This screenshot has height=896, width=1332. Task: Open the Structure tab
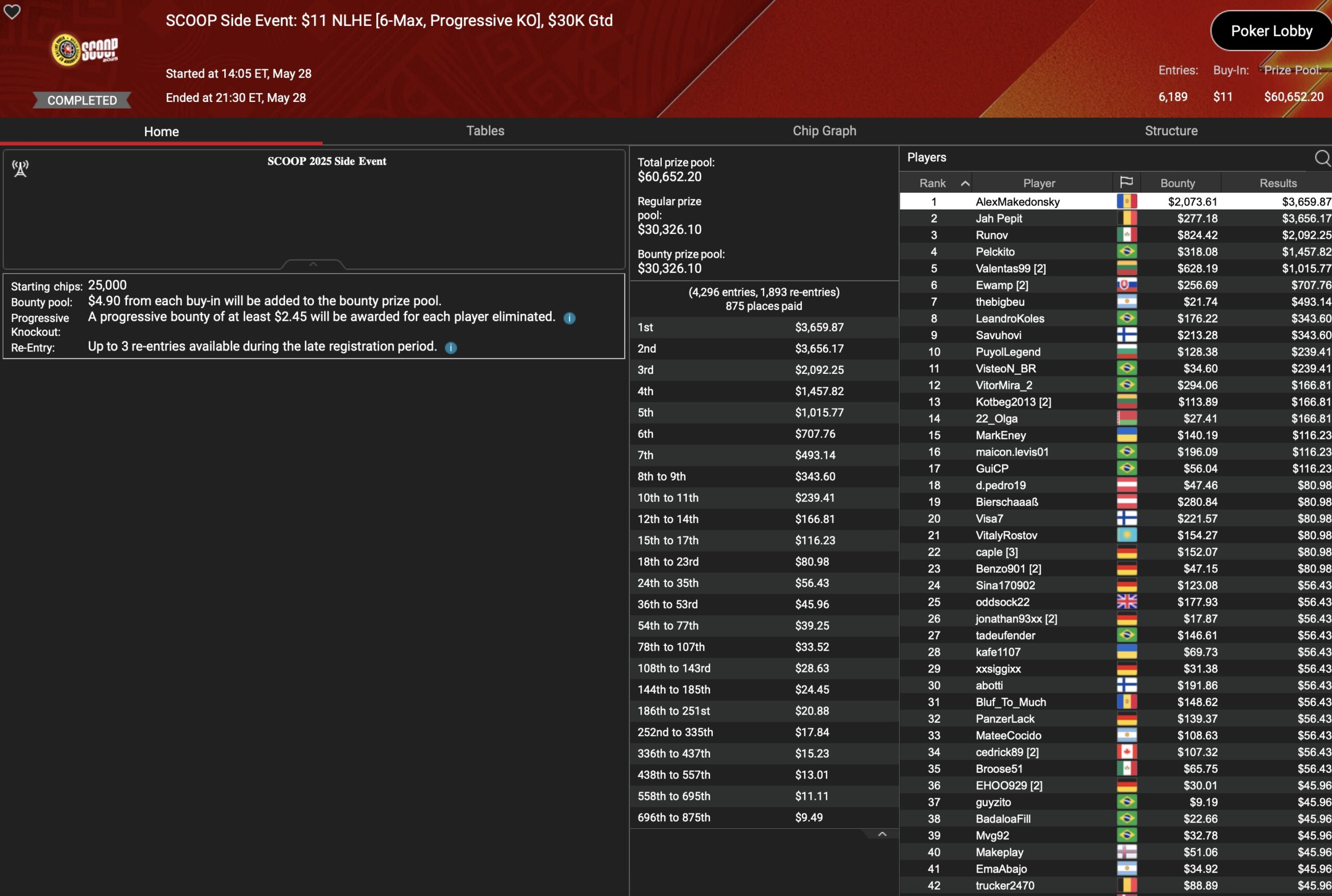click(x=1171, y=131)
